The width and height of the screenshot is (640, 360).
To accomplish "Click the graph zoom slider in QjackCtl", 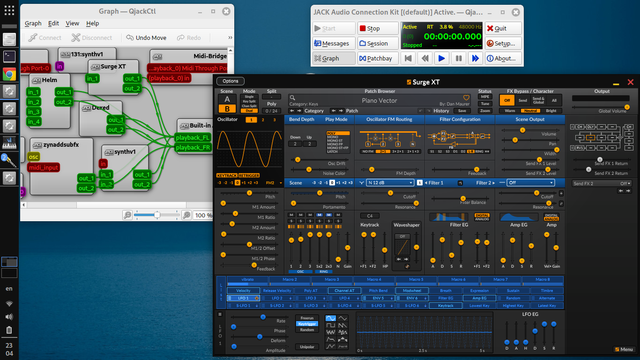I will tap(157, 215).
